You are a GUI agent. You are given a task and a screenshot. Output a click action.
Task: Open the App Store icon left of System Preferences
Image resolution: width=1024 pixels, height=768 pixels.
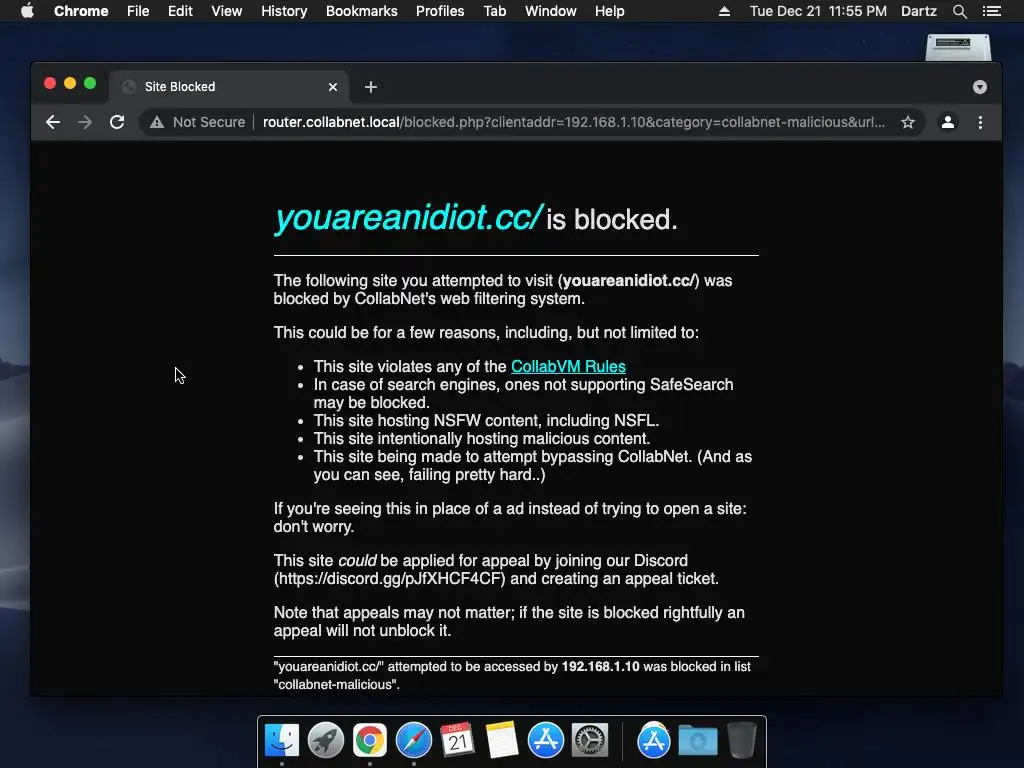click(545, 741)
